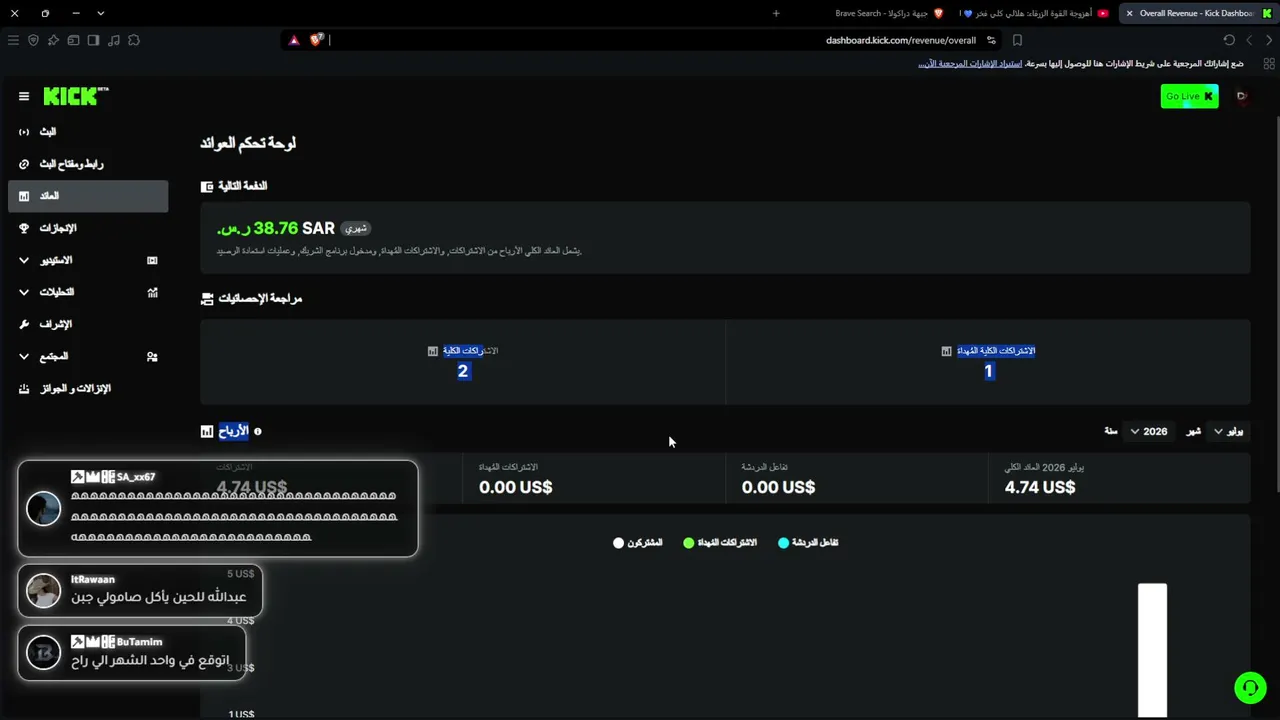Screen dimensions: 1280x720
Task: Close the Overall Revenue tab
Action: pos(1130,13)
